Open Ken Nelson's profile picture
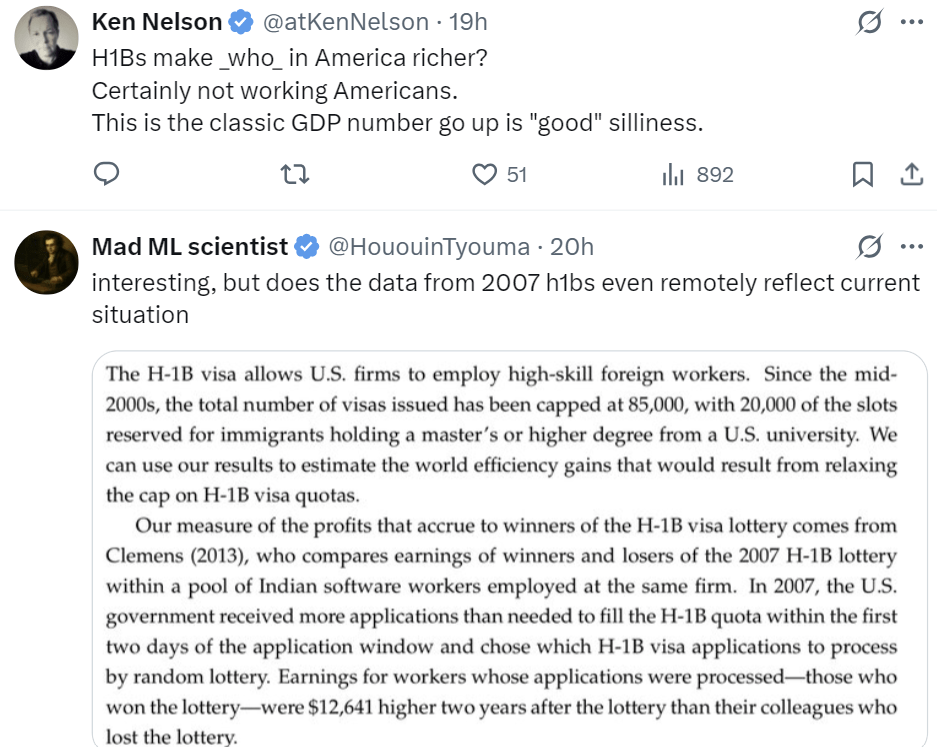Image resolution: width=937 pixels, height=747 pixels. tap(47, 37)
